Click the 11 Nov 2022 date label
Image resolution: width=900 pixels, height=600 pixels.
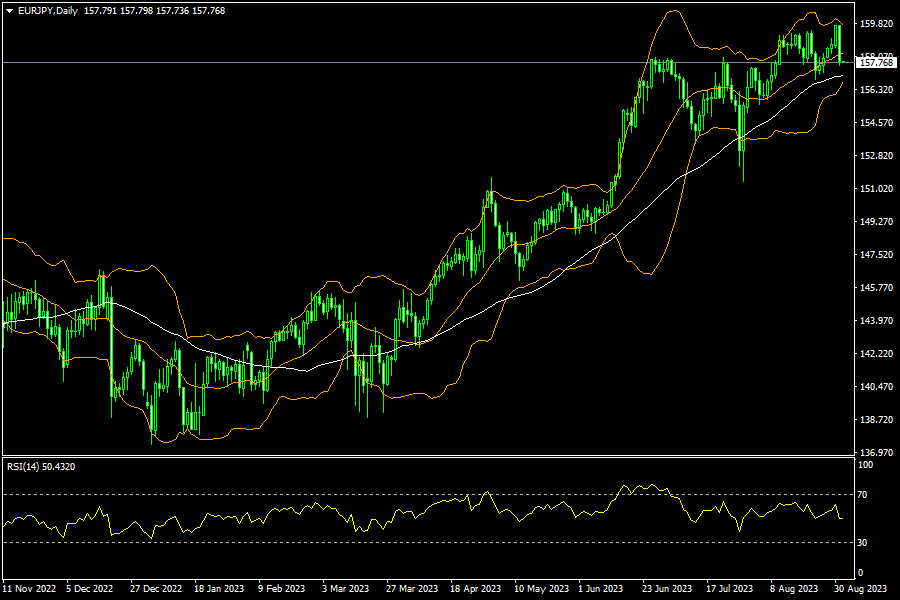[29, 589]
